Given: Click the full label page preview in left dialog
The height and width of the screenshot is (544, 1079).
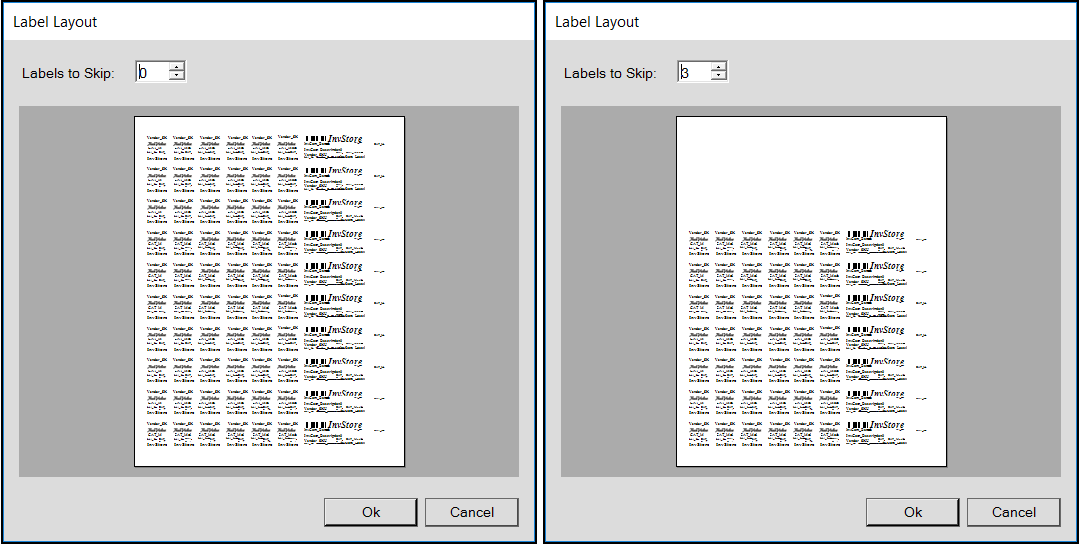Looking at the screenshot, I should [269, 292].
